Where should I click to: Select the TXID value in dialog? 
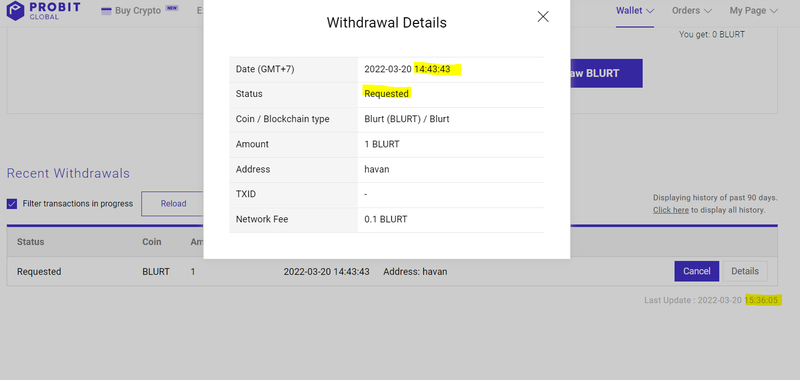(366, 194)
